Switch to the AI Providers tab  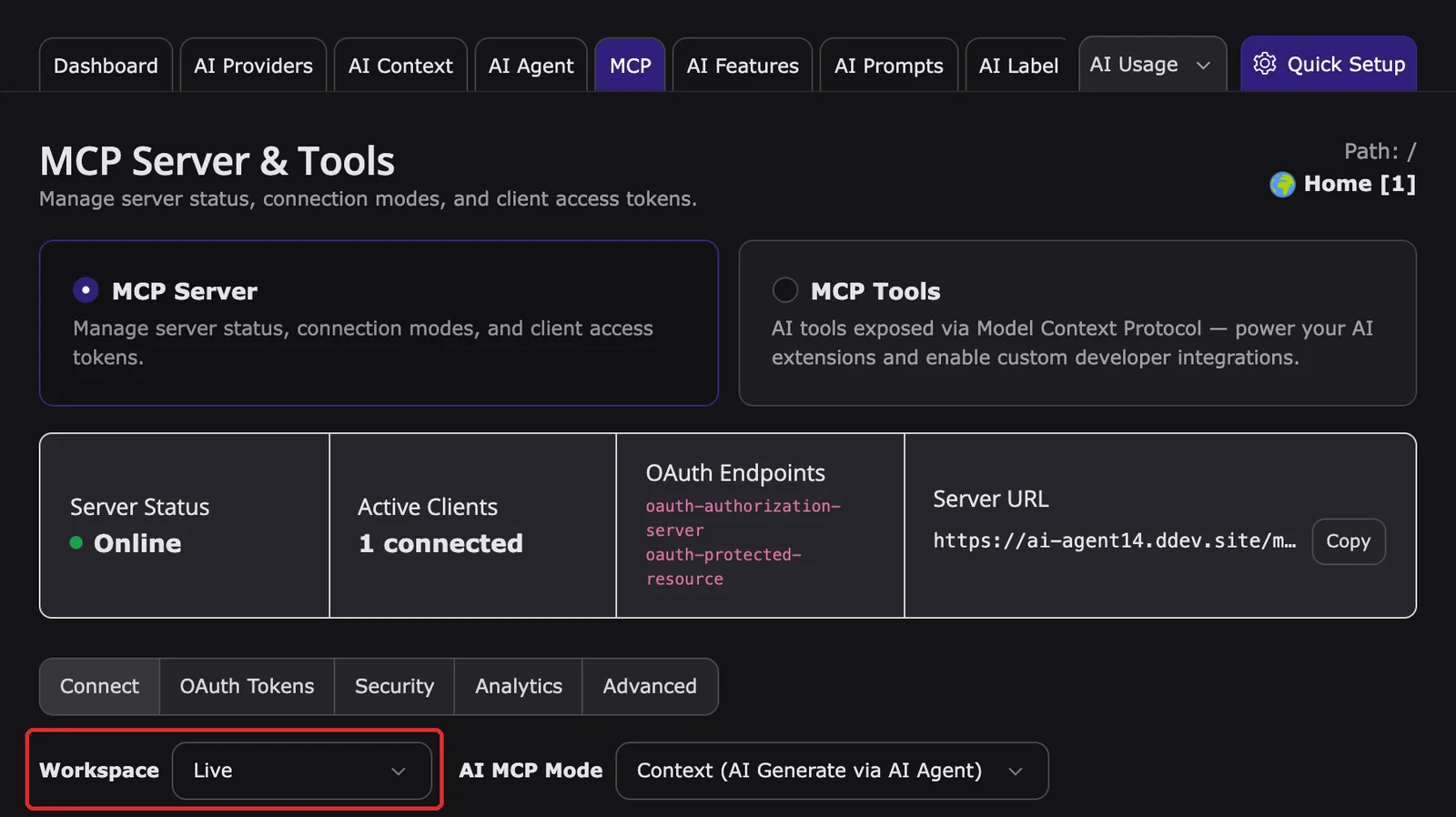[x=253, y=66]
